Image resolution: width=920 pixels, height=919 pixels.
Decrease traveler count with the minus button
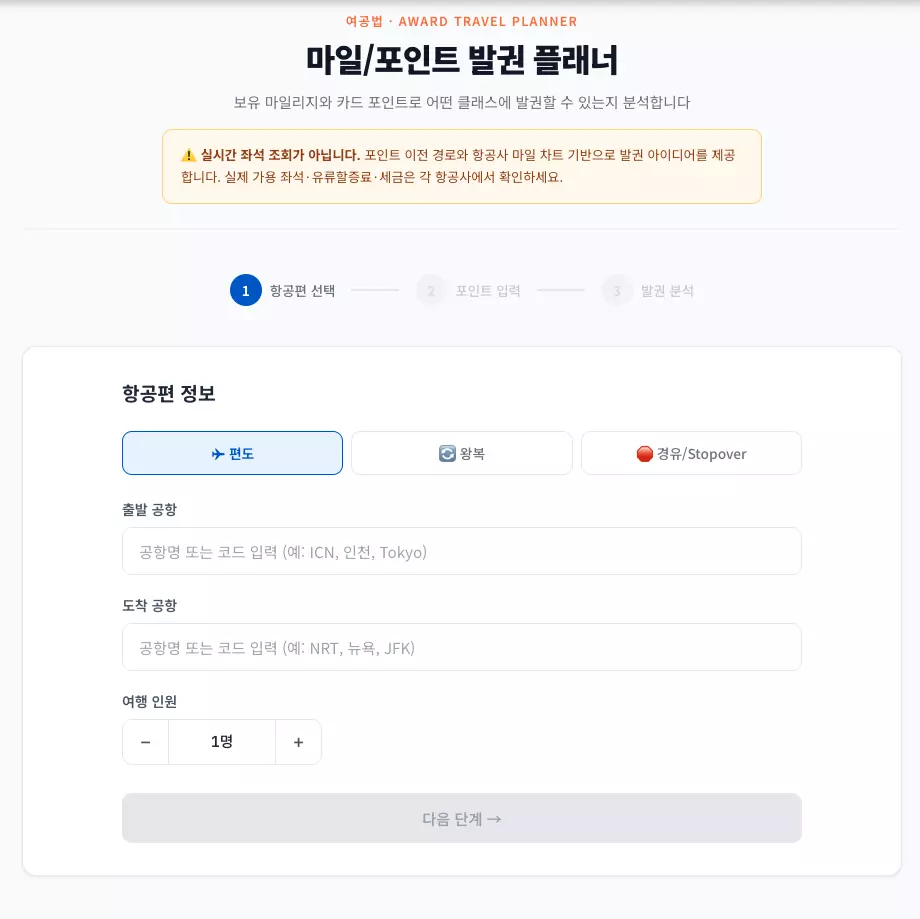pos(146,742)
